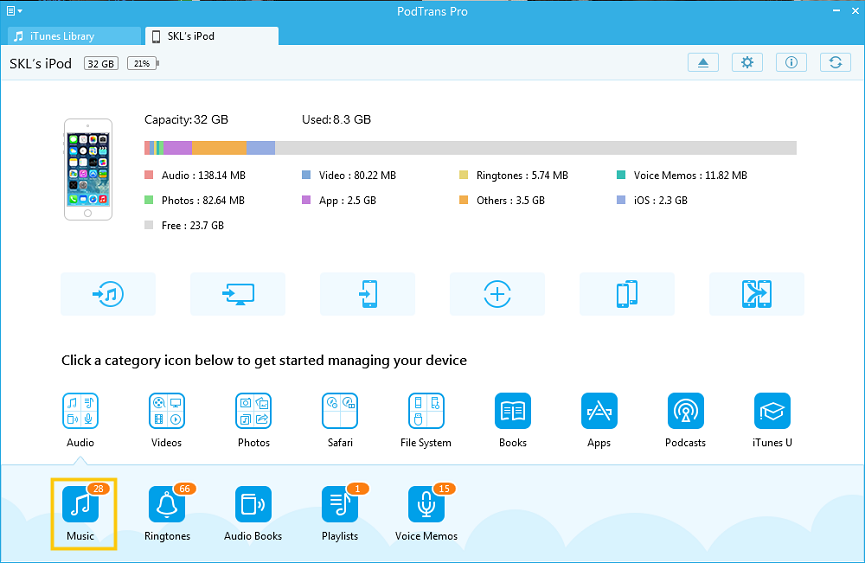Collapse the Audio category
Viewport: 865px width, 563px height.
click(80, 411)
